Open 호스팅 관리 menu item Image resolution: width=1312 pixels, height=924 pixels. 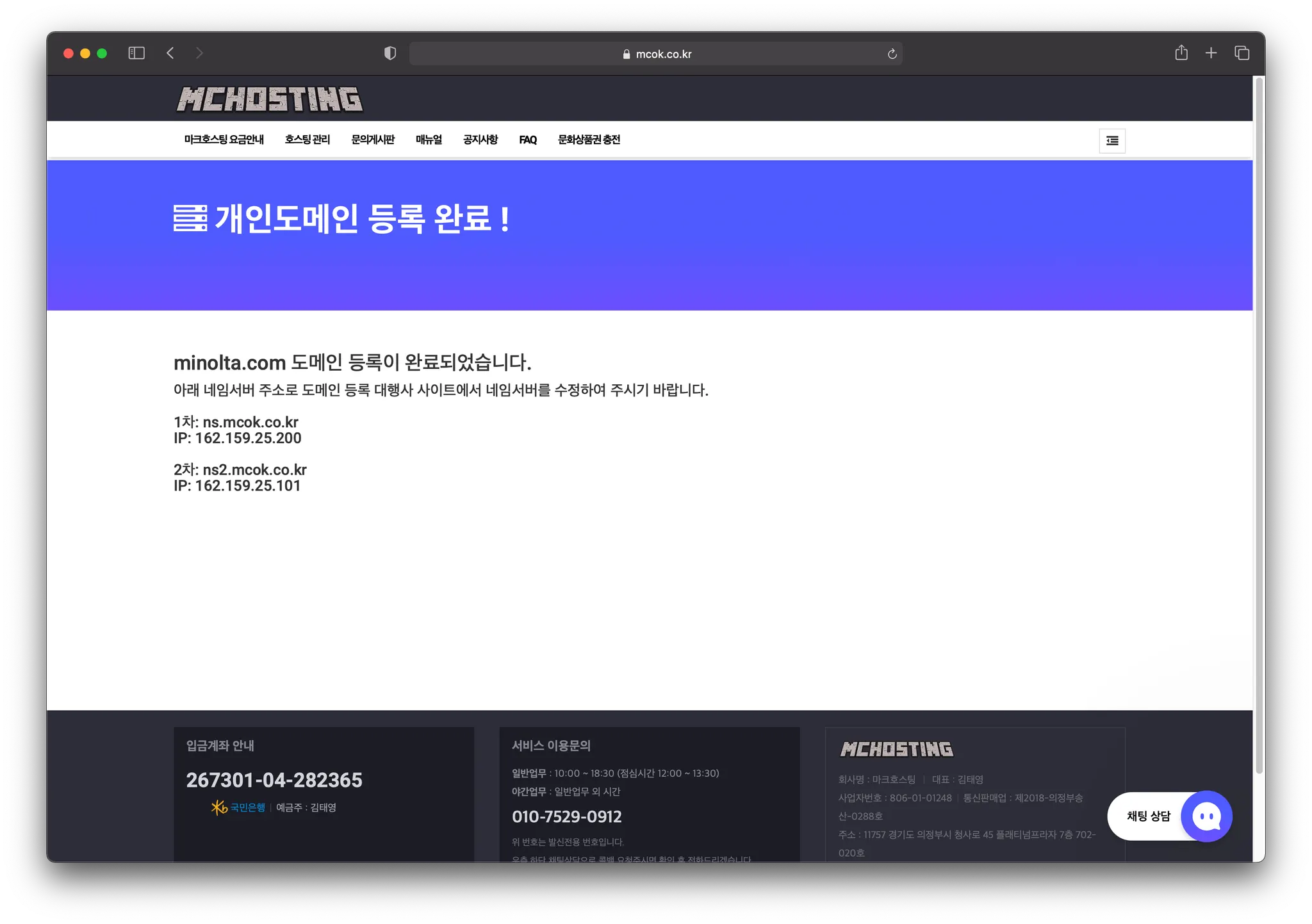pyautogui.click(x=307, y=140)
